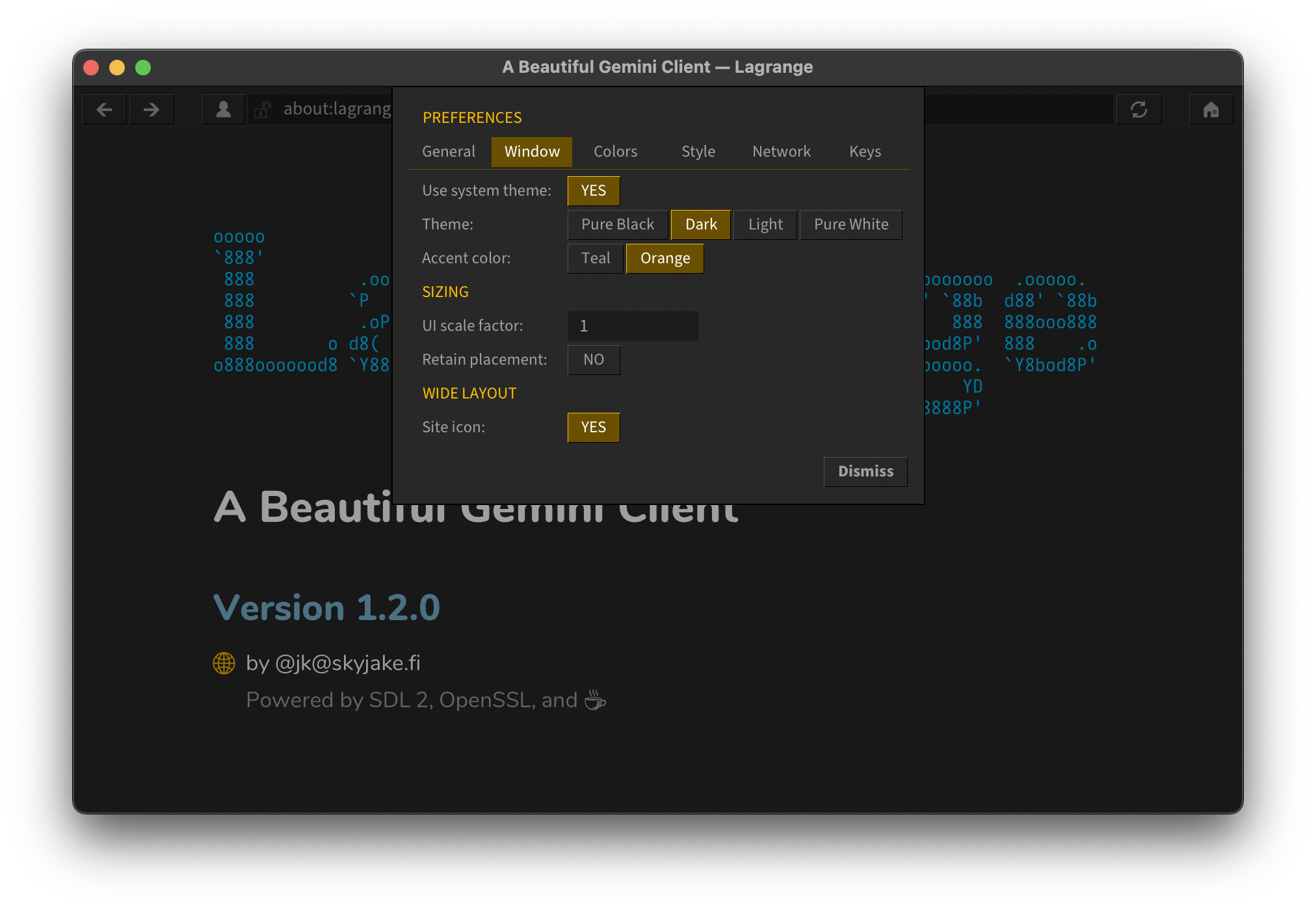
Task: Click the SIZING section heading
Action: click(x=445, y=292)
